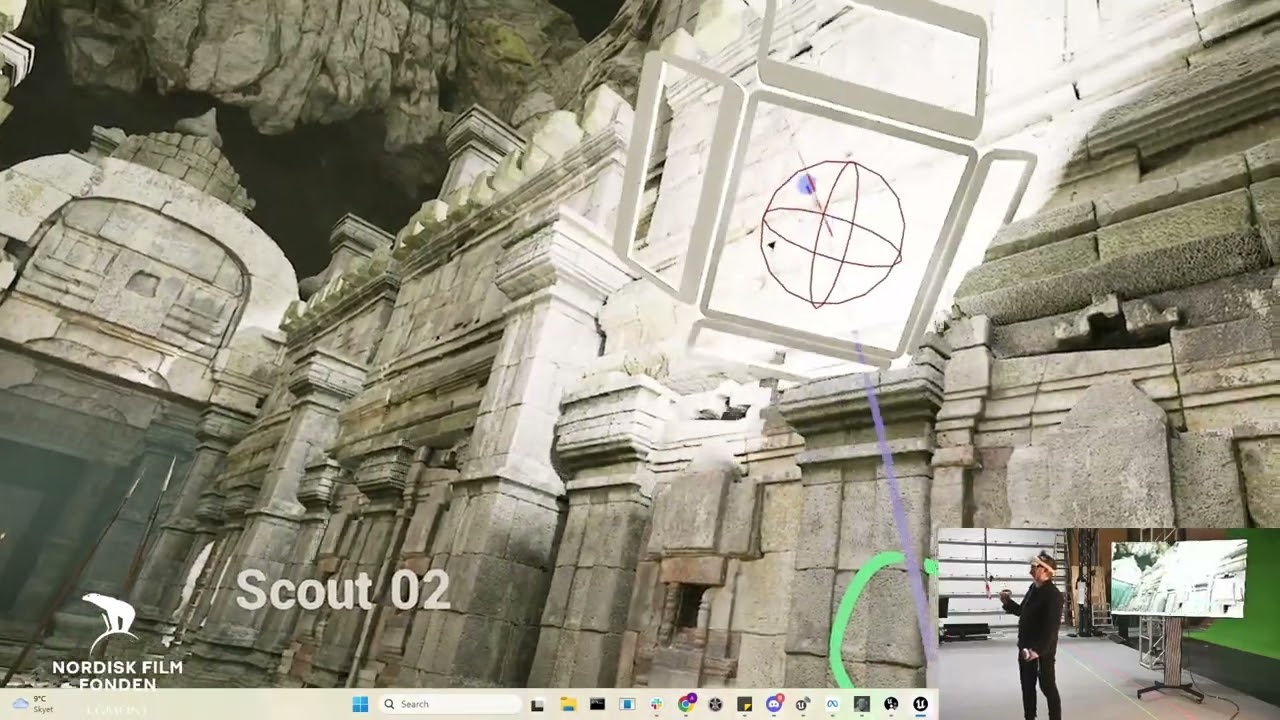Open File Explorer from the taskbar

point(568,704)
